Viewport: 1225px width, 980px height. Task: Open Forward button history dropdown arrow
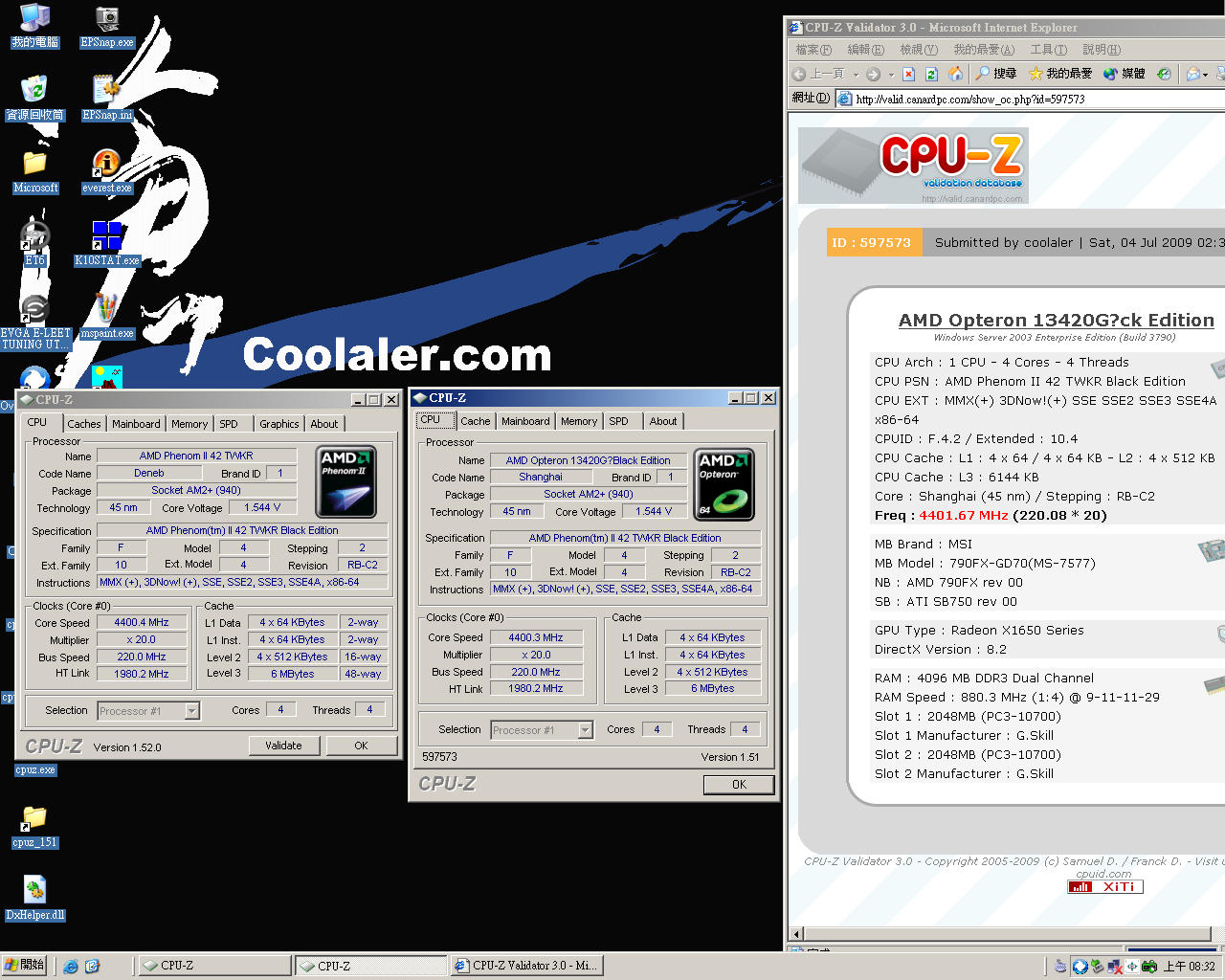pyautogui.click(x=891, y=74)
